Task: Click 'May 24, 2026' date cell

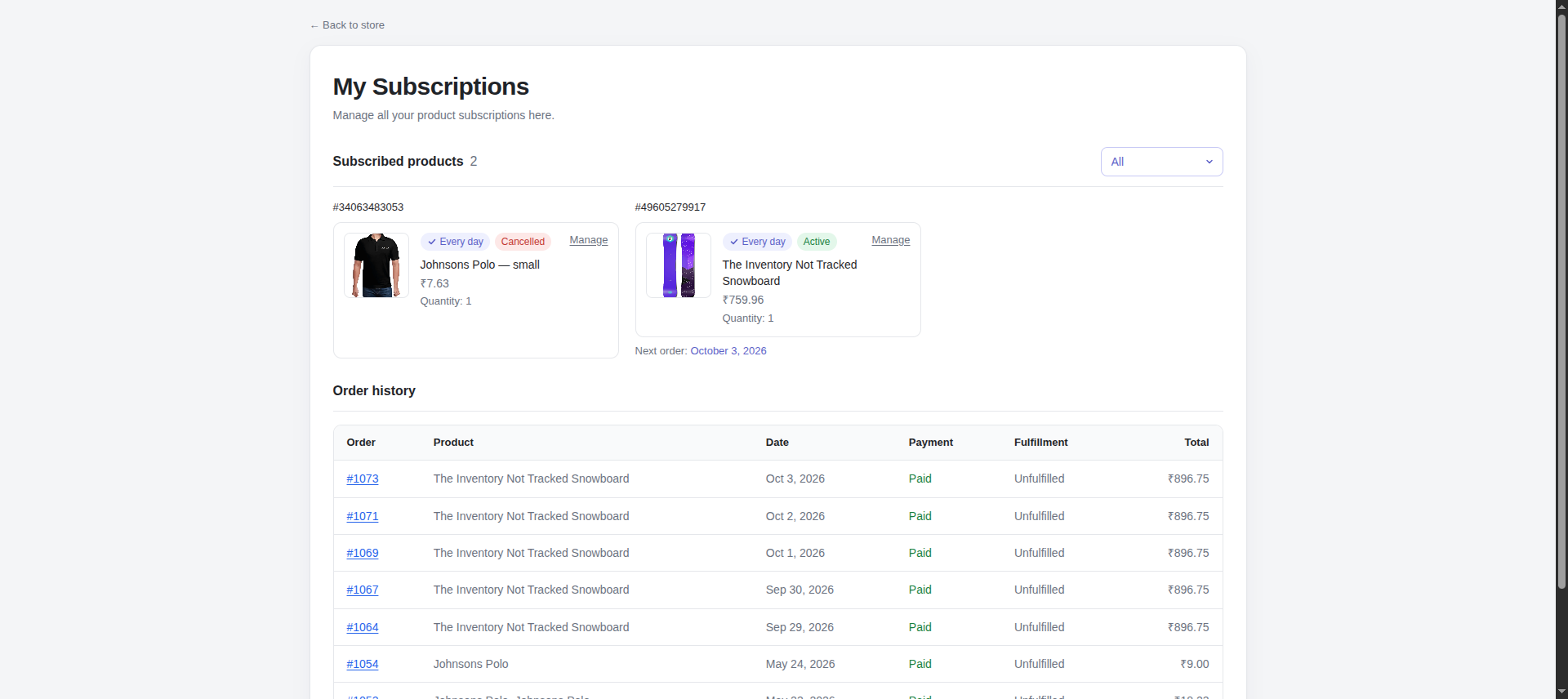Action: pyautogui.click(x=800, y=664)
